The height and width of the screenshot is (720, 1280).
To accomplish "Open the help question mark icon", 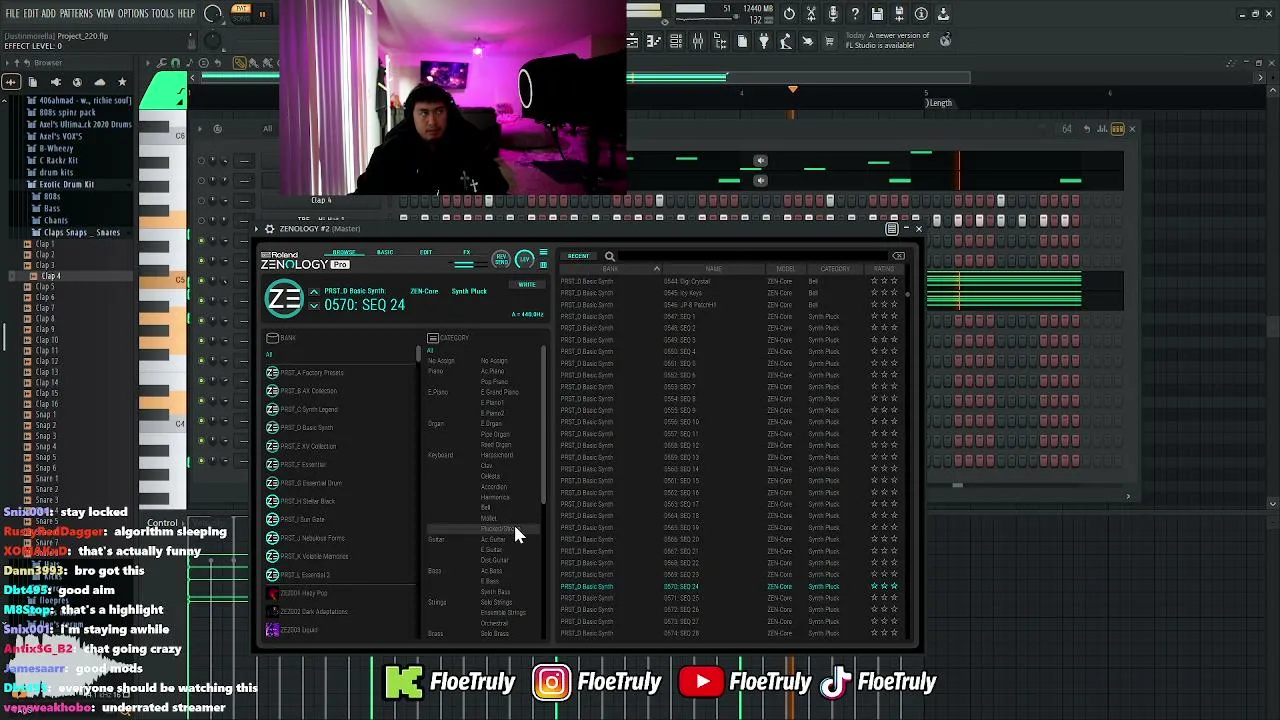I will 855,14.
